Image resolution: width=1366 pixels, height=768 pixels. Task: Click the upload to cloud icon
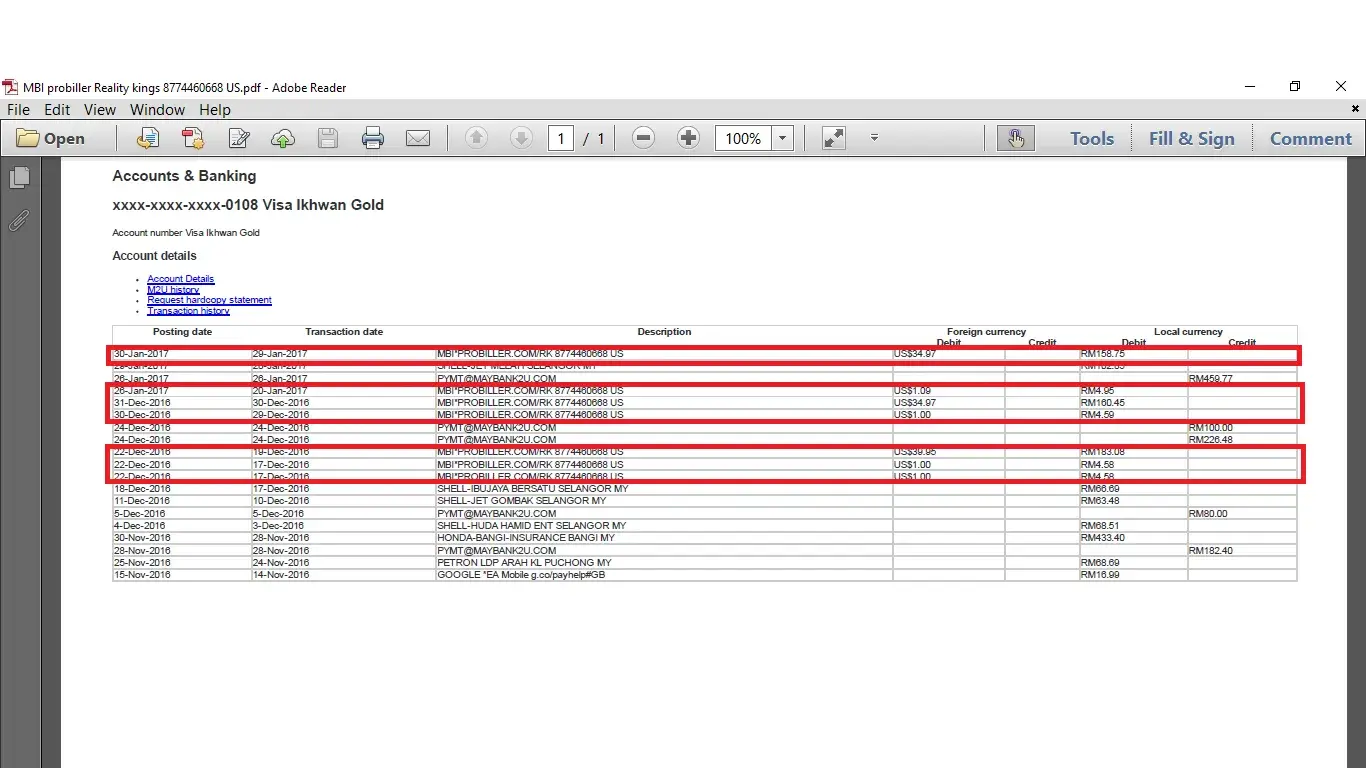tap(283, 139)
